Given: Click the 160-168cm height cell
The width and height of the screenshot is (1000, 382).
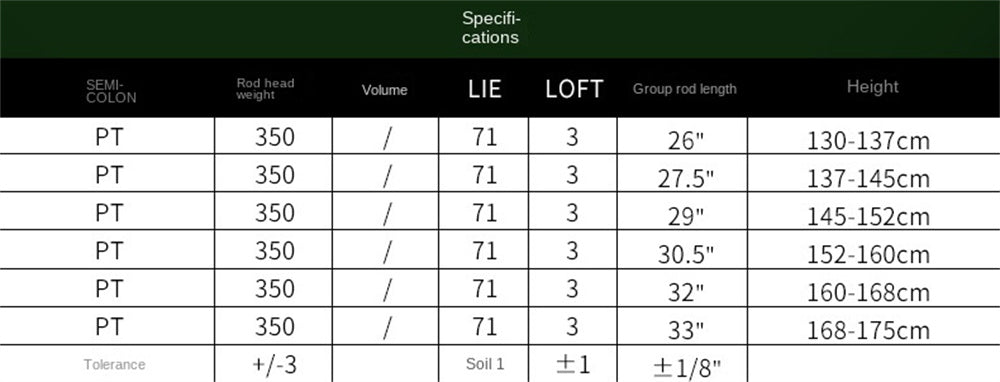Looking at the screenshot, I should point(868,293).
